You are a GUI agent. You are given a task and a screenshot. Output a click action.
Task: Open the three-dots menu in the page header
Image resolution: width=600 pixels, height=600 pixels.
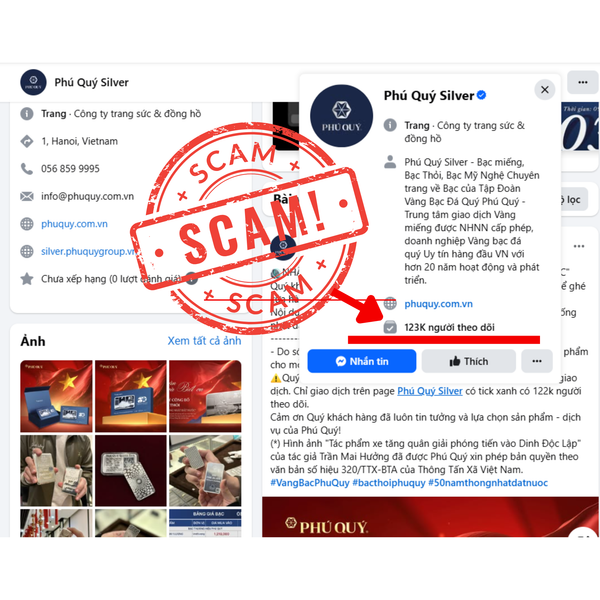pyautogui.click(x=582, y=82)
